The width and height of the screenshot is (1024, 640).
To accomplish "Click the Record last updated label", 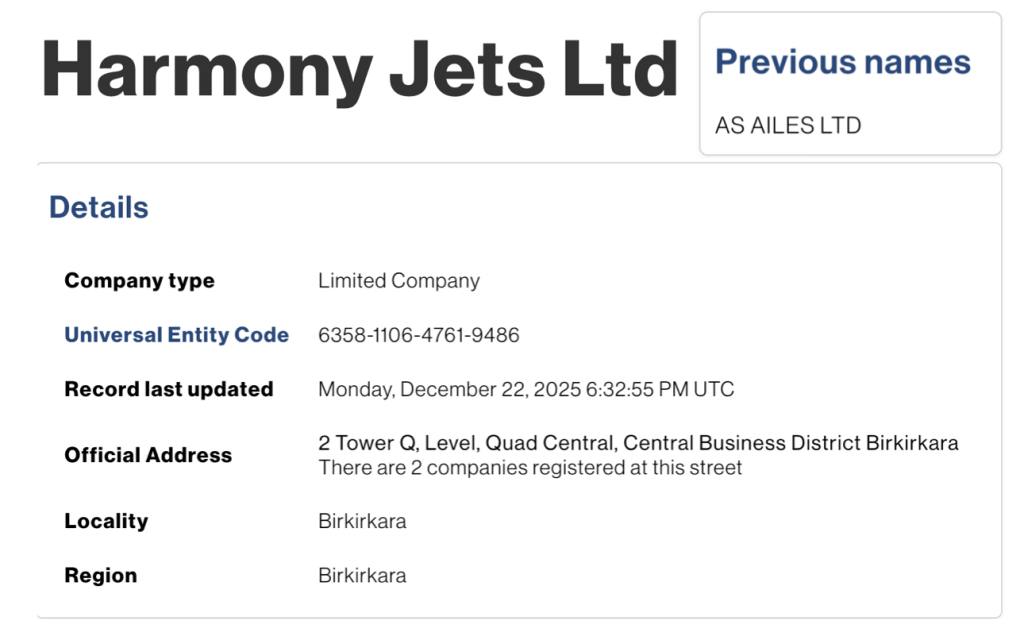I will coord(168,389).
